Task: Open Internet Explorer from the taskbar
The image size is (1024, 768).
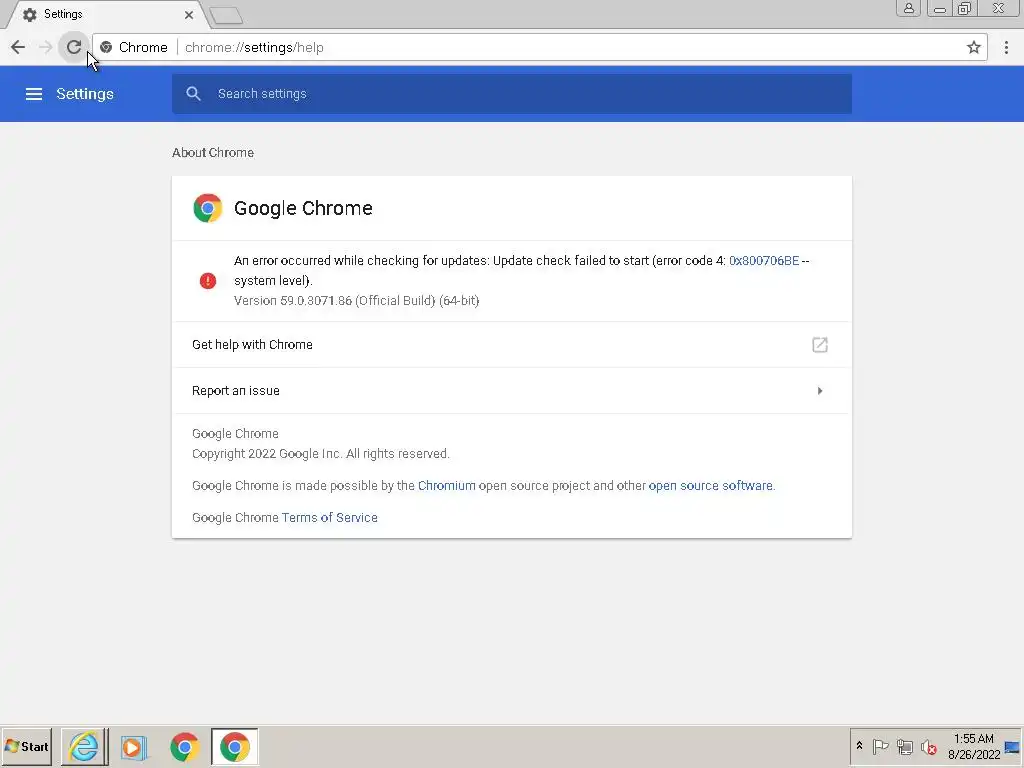Action: [84, 746]
